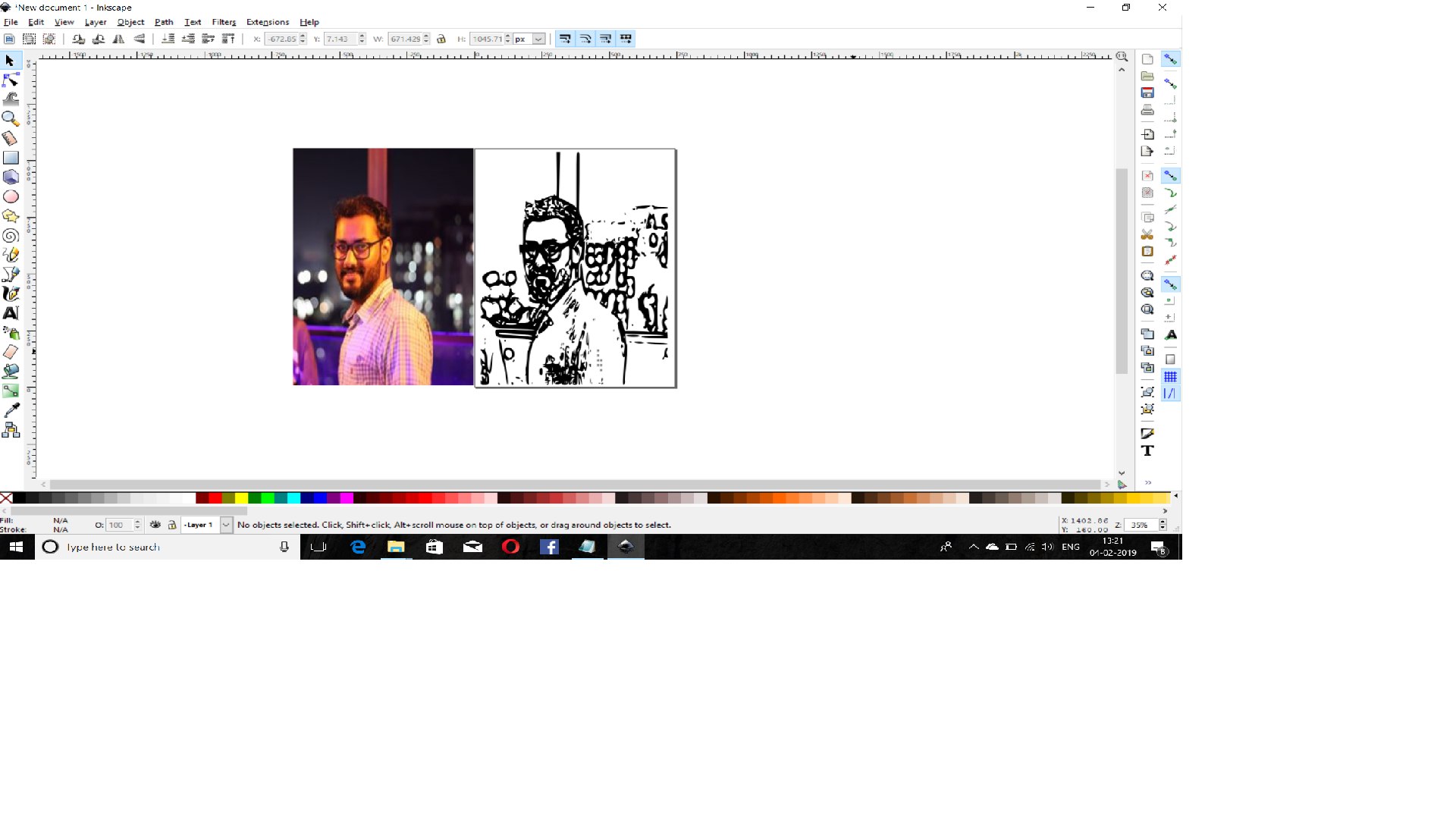Expand hidden commands bar chevron

(1148, 483)
